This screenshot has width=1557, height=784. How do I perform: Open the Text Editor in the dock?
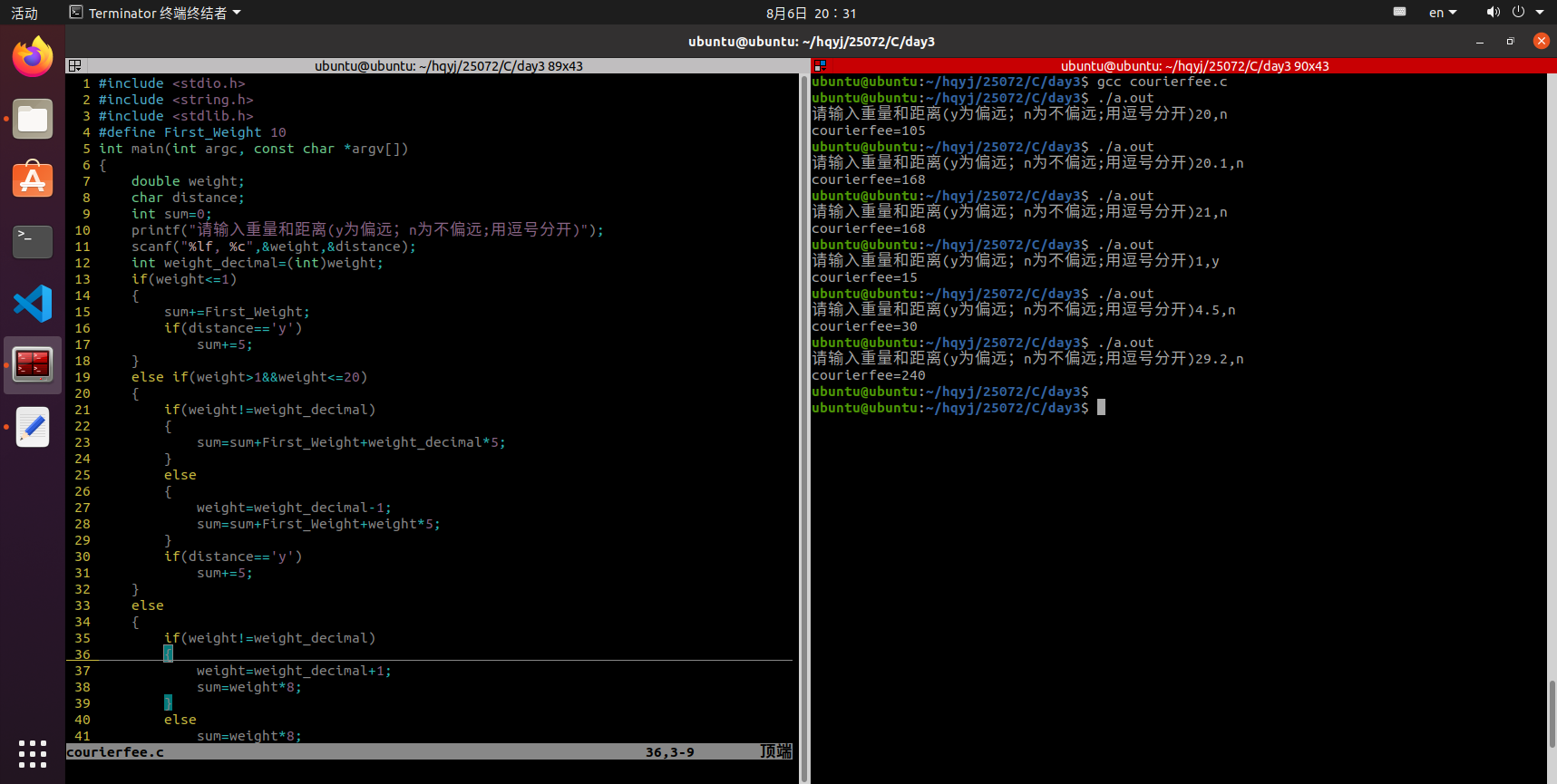(33, 427)
